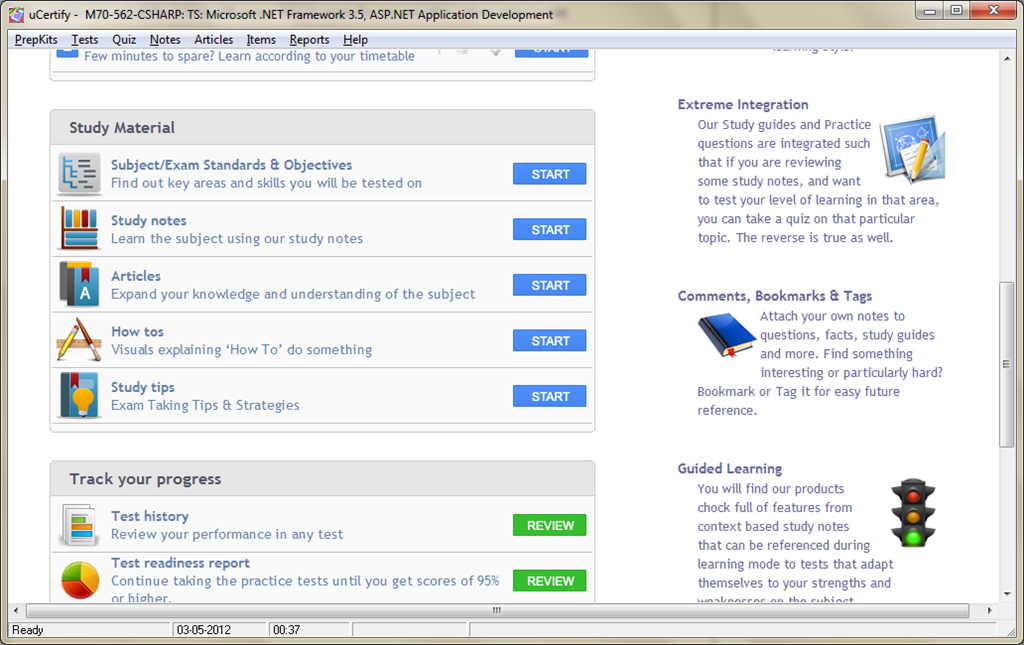This screenshot has height=645, width=1024.
Task: Click 'Exam Taking Tips & Strategies' description
Action: click(x=205, y=405)
